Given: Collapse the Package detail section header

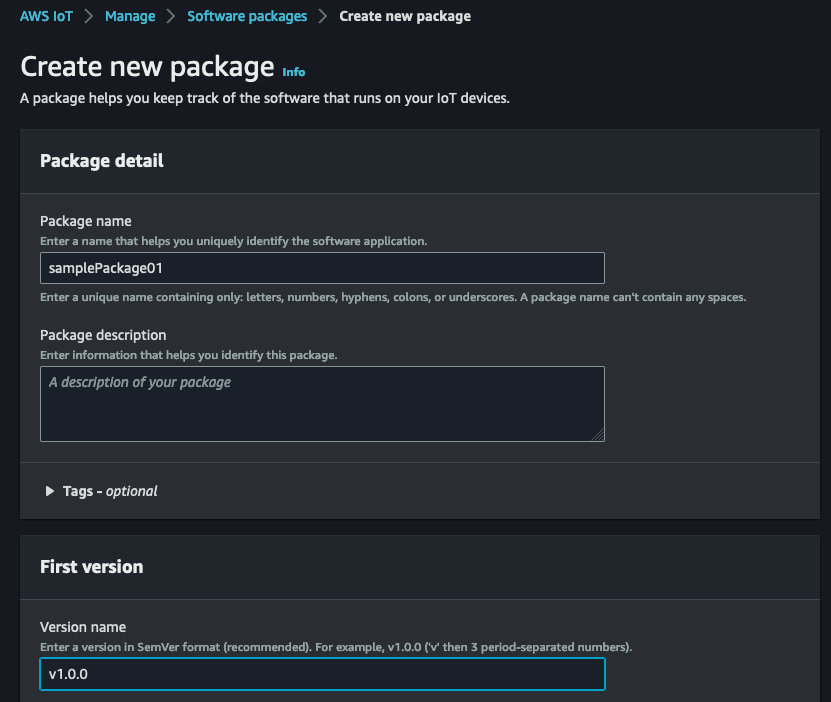Looking at the screenshot, I should click(x=102, y=161).
